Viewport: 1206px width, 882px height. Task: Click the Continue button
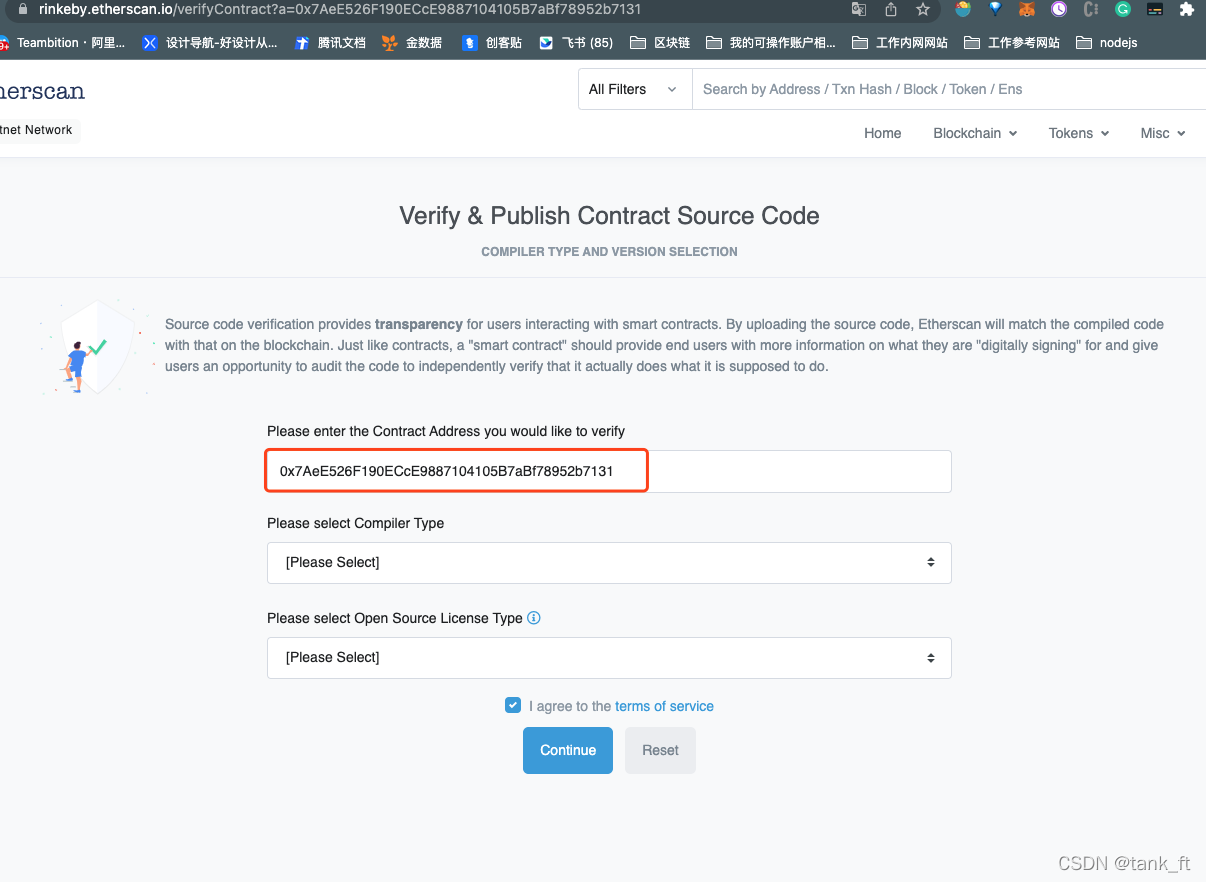(x=567, y=750)
